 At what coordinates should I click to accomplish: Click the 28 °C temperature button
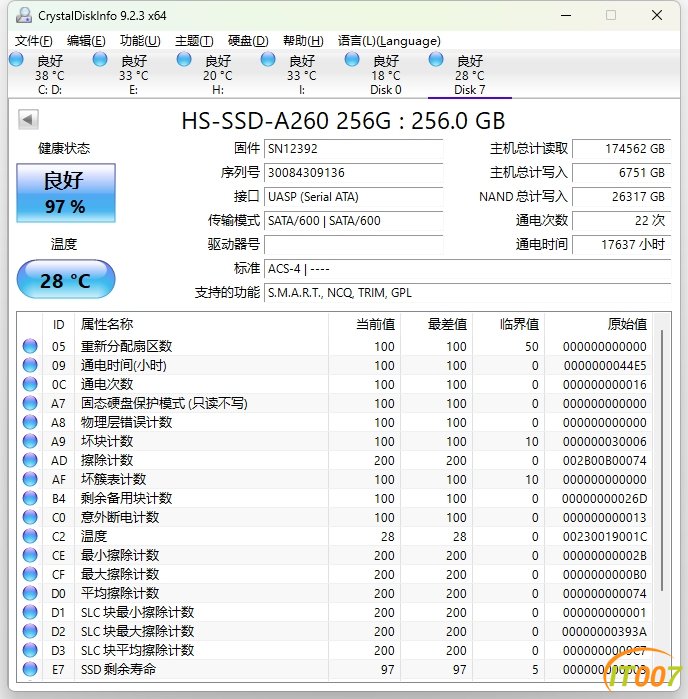(66, 280)
